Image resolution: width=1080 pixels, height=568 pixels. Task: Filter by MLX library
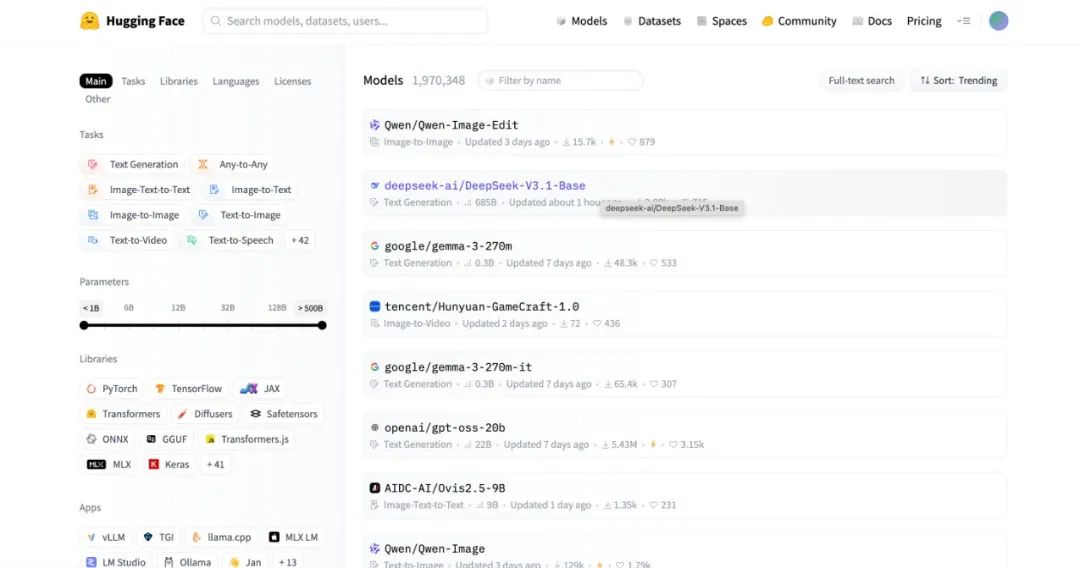click(109, 465)
